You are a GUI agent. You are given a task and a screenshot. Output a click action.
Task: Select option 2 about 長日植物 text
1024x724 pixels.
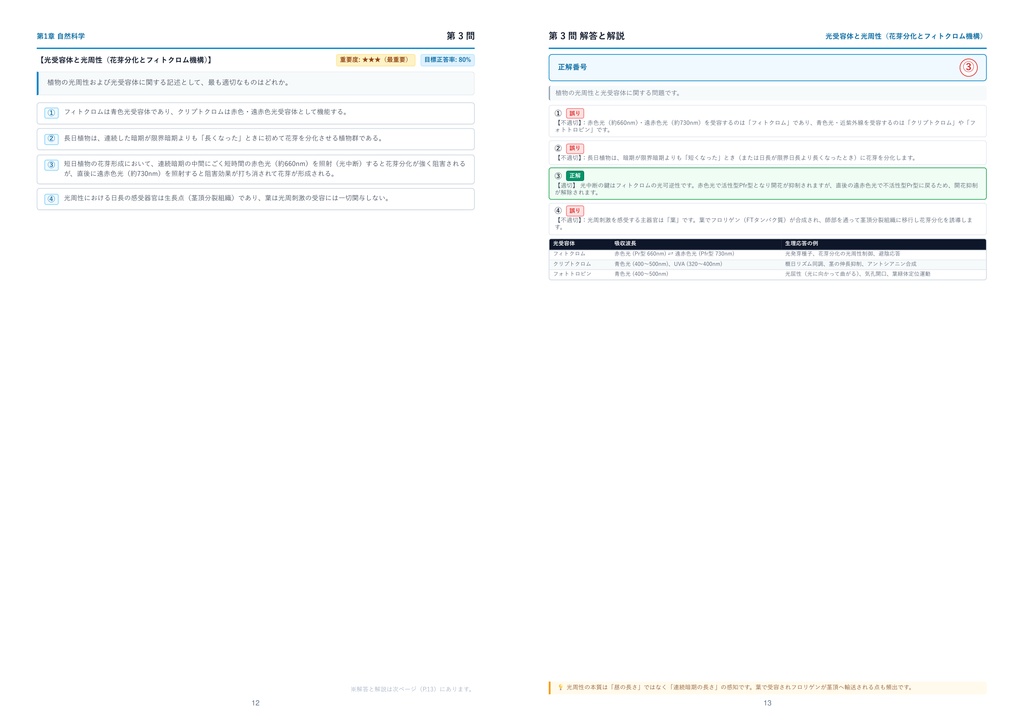[255, 138]
